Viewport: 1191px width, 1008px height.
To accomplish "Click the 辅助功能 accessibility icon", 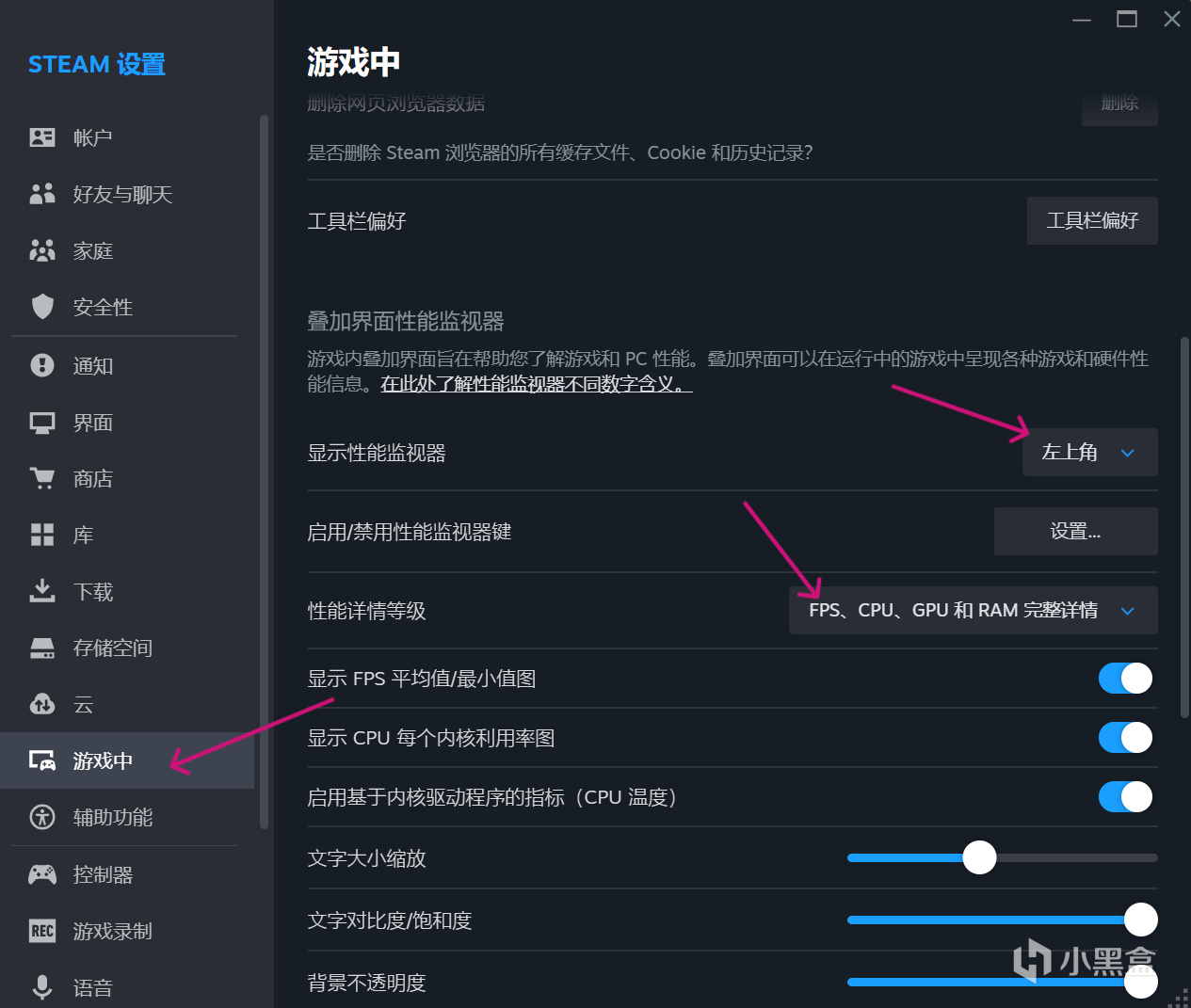I will [x=42, y=817].
